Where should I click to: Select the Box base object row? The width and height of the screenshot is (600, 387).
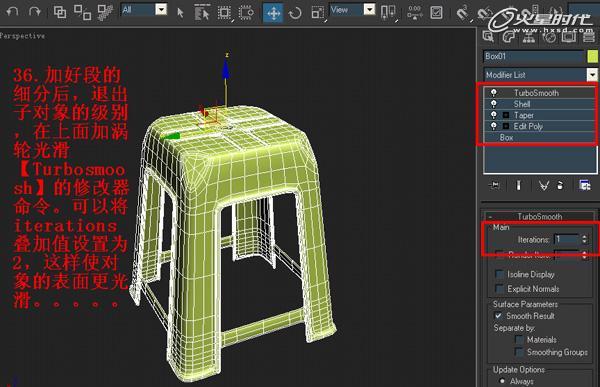pyautogui.click(x=539, y=137)
